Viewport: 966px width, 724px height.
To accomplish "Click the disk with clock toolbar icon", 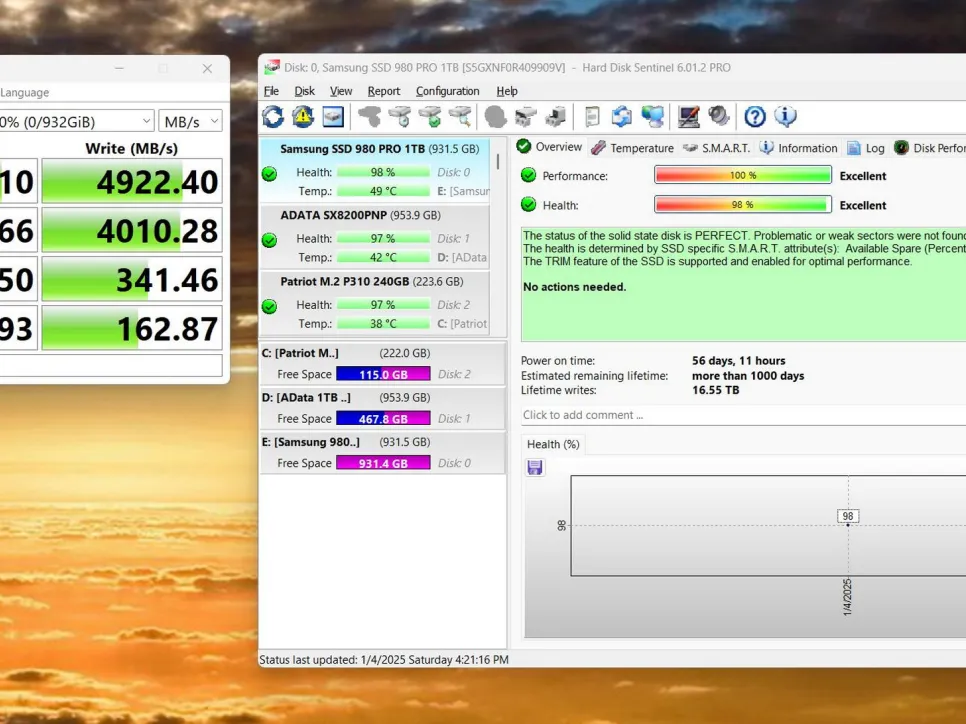I will tap(400, 116).
